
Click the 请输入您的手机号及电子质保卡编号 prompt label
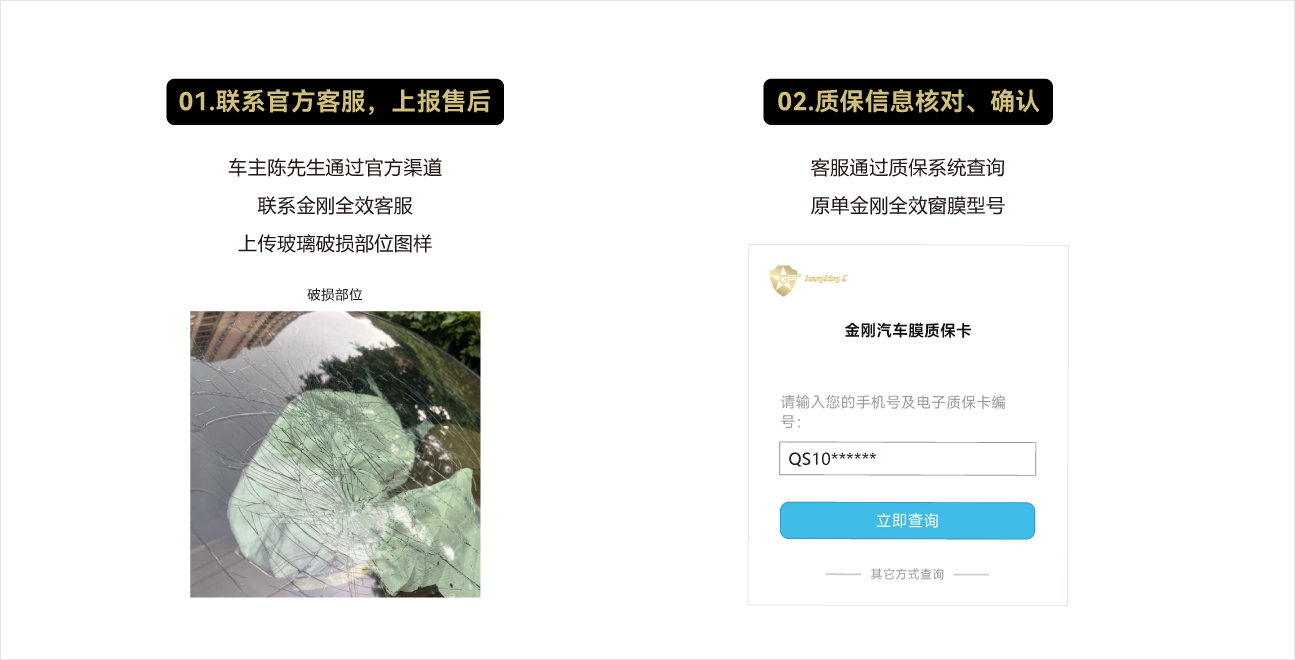click(x=893, y=412)
